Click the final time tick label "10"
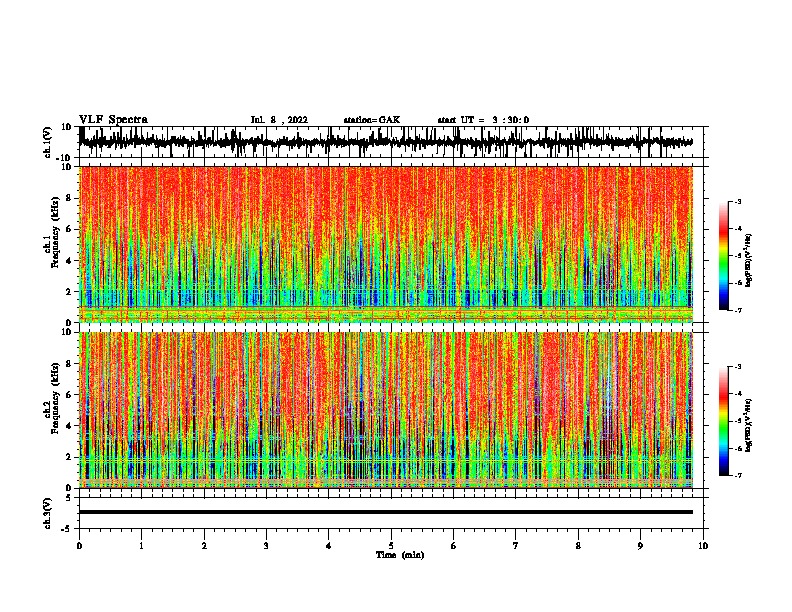The width and height of the screenshot is (792, 612). point(703,546)
